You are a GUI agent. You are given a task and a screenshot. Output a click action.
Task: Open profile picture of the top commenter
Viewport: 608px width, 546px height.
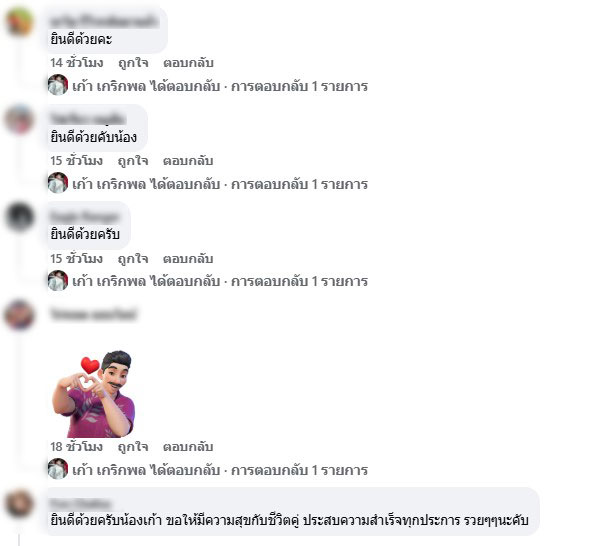[x=19, y=22]
